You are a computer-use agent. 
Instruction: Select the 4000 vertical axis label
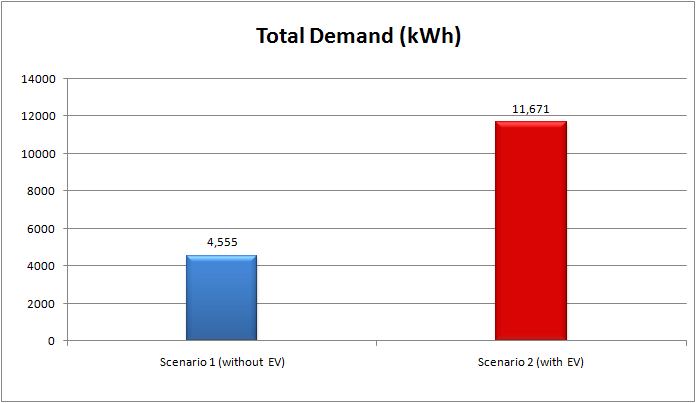click(42, 266)
